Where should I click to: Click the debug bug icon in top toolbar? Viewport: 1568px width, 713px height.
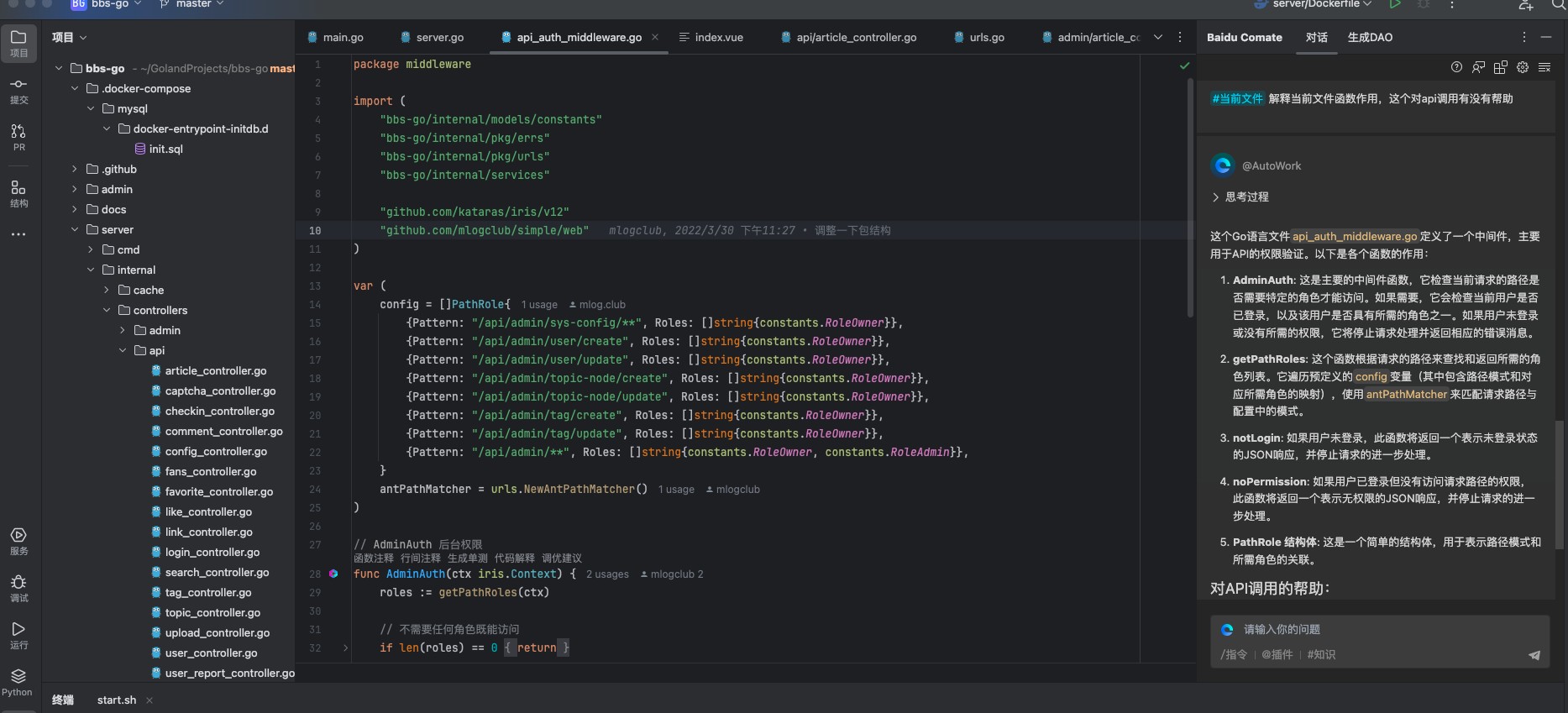[1424, 4]
